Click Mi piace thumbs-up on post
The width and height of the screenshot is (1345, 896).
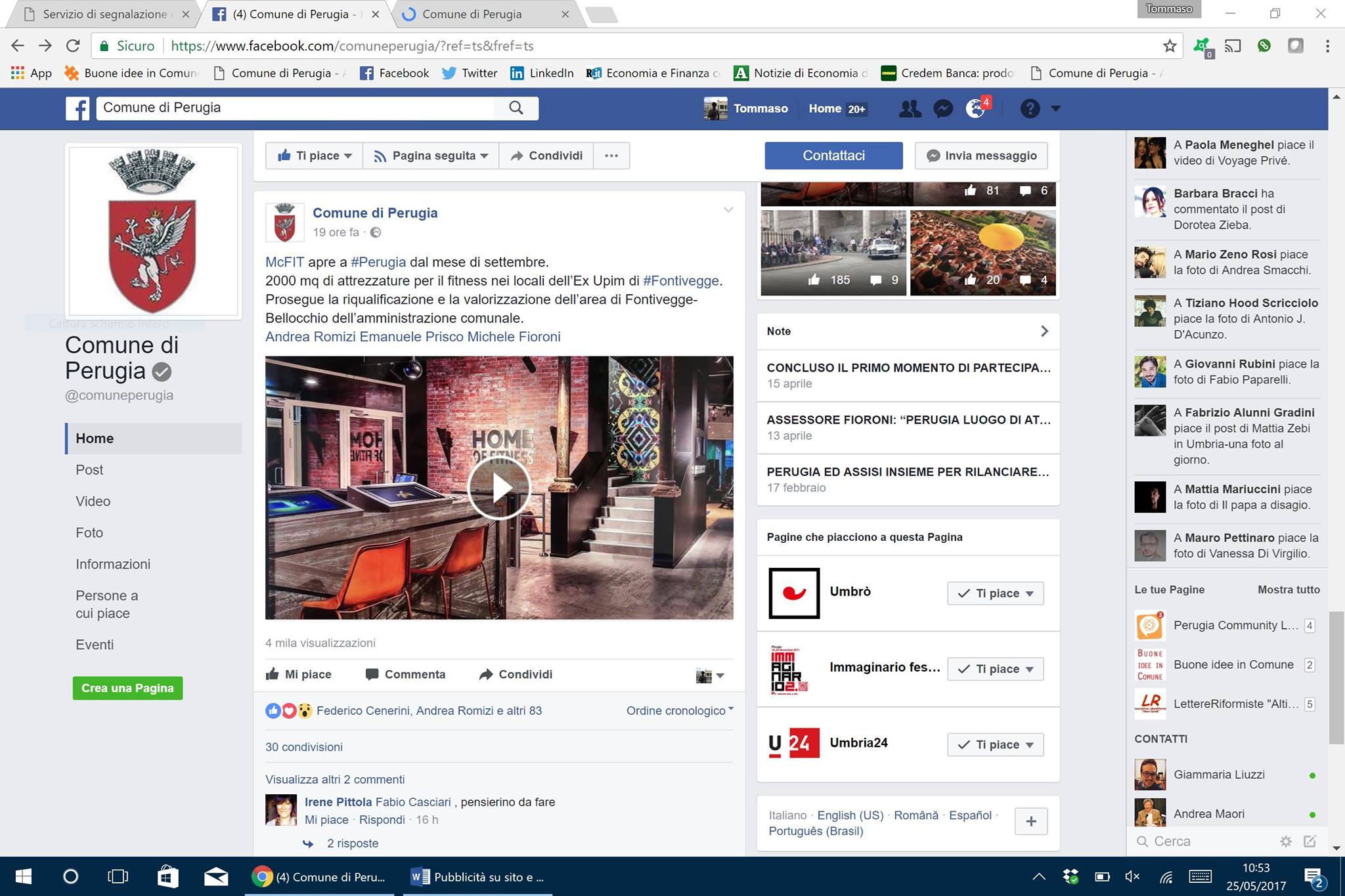299,674
